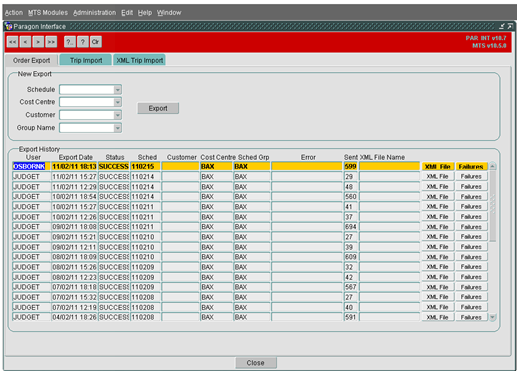Expand the Schedule dropdown
The height and width of the screenshot is (371, 517).
click(117, 90)
